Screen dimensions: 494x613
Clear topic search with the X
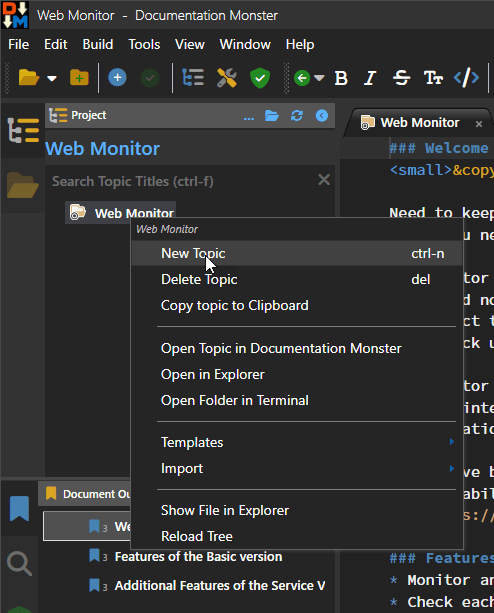click(324, 180)
